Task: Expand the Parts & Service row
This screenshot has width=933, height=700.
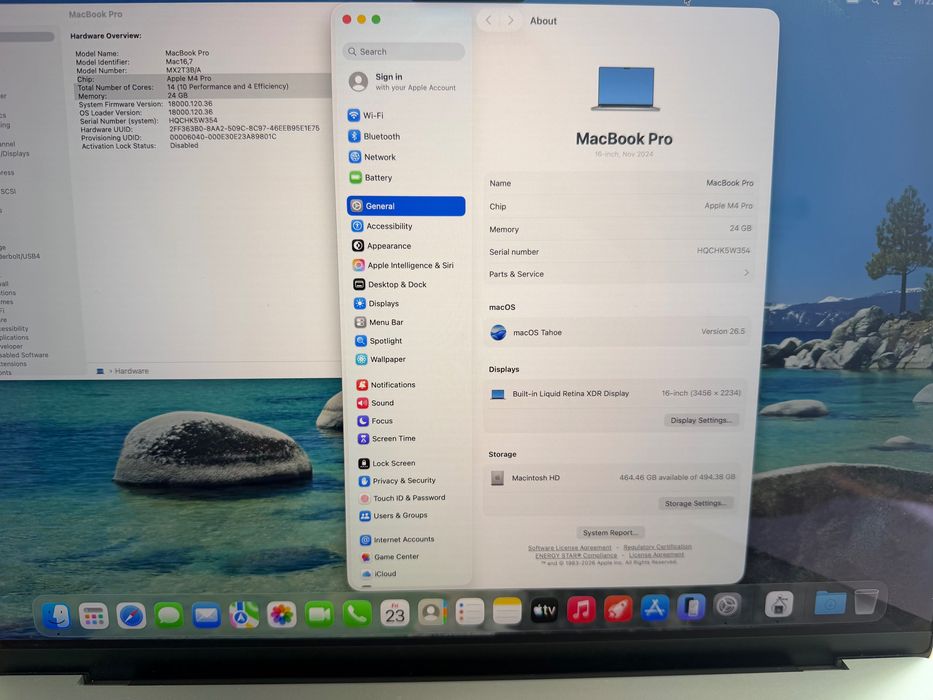Action: pyautogui.click(x=619, y=274)
